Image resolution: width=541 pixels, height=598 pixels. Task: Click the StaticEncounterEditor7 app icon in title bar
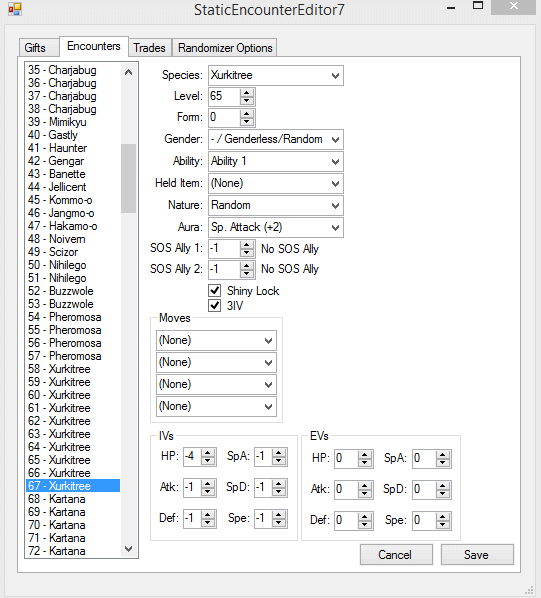[x=15, y=9]
